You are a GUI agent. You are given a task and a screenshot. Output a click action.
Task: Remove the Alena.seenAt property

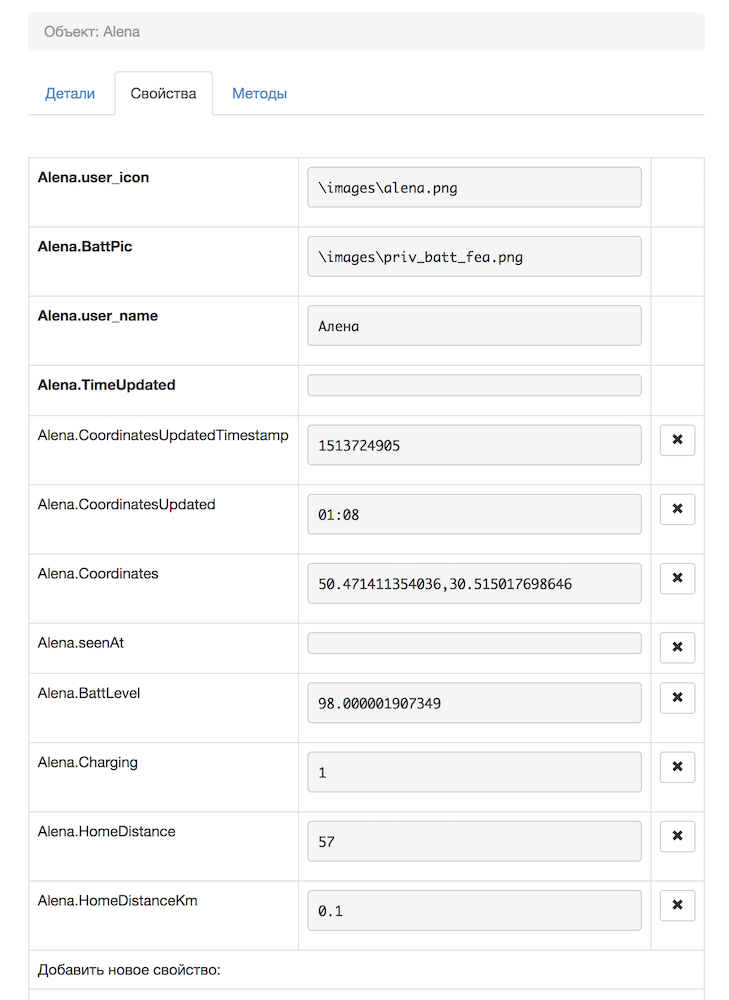(x=677, y=648)
